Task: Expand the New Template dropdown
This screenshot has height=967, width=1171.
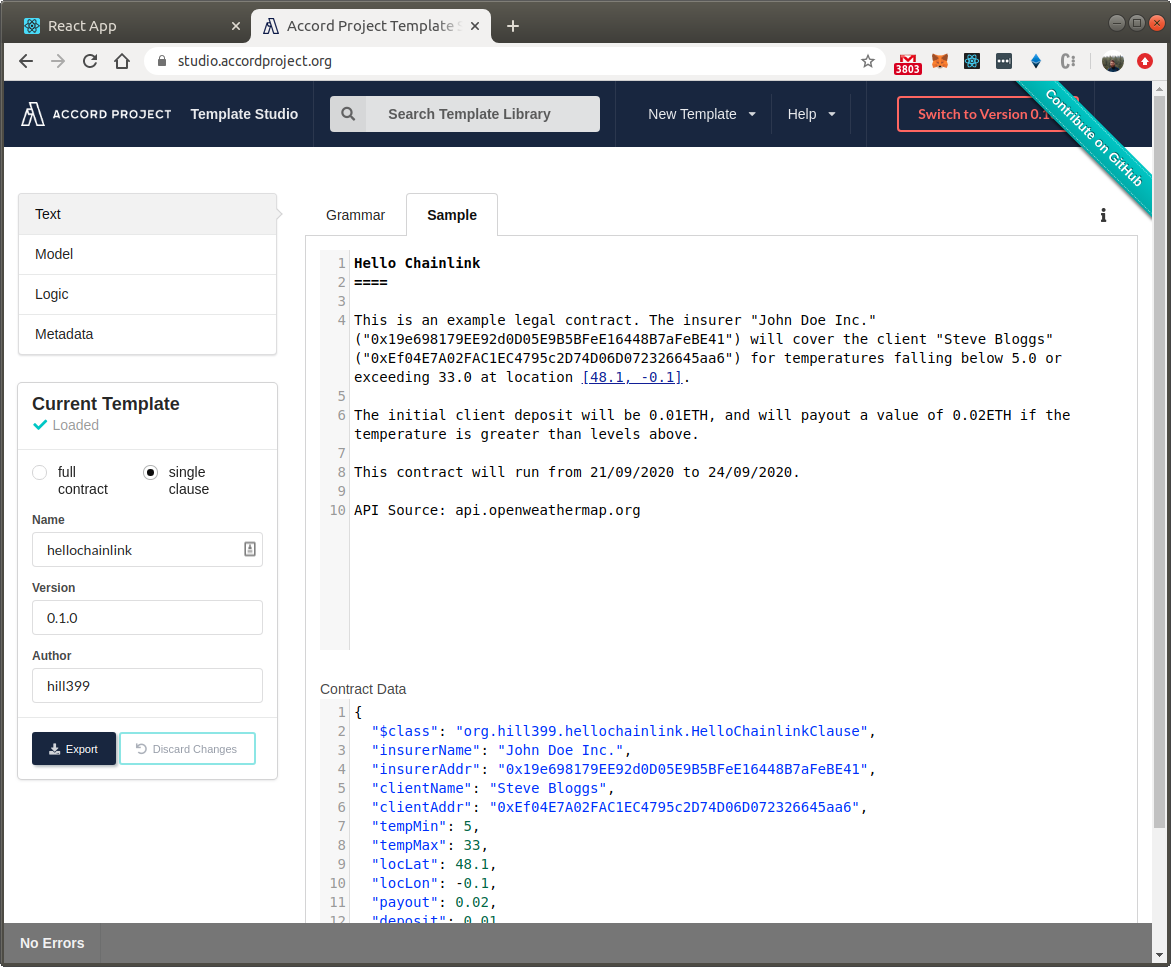Action: [701, 114]
